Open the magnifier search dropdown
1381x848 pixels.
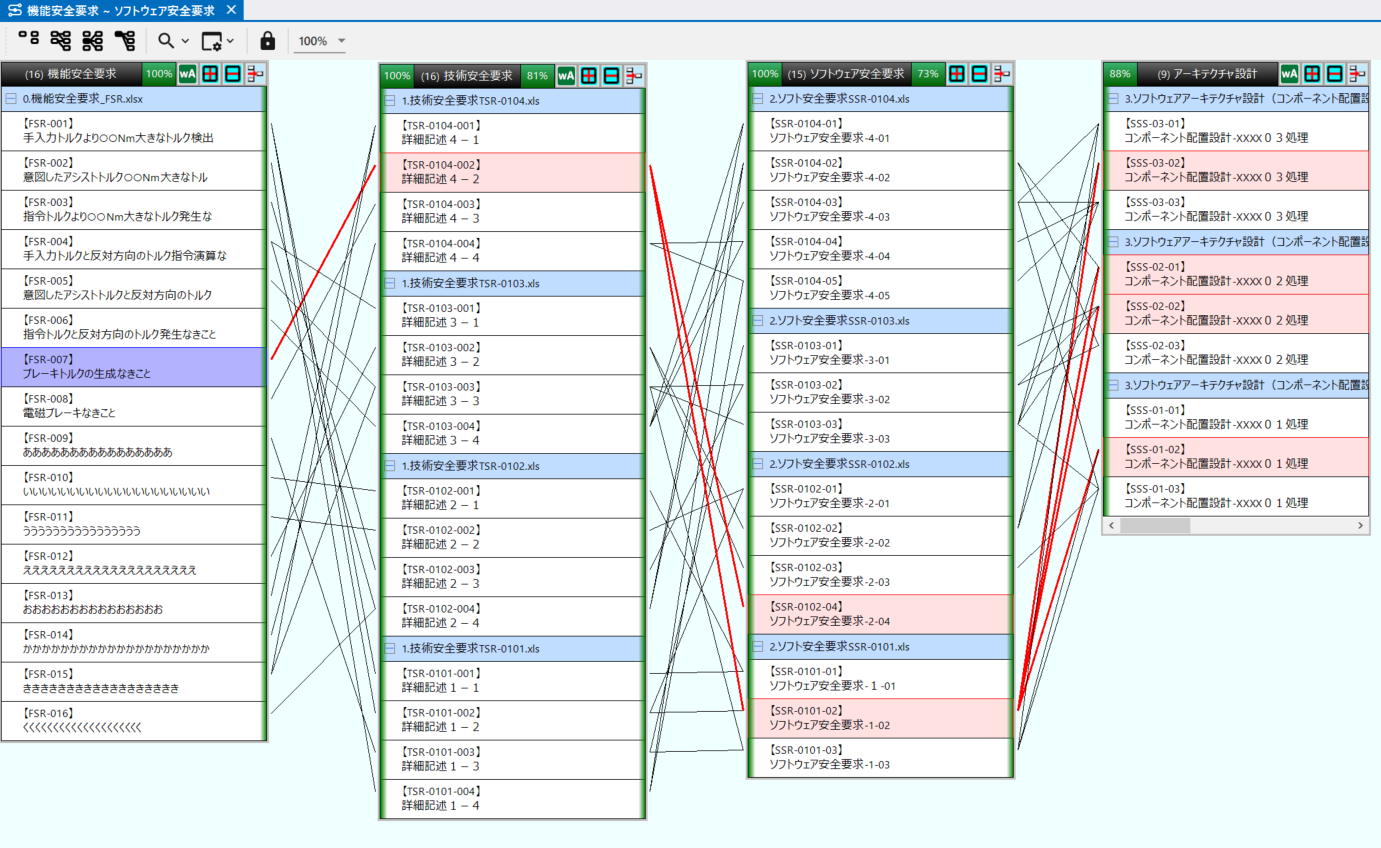[172, 41]
